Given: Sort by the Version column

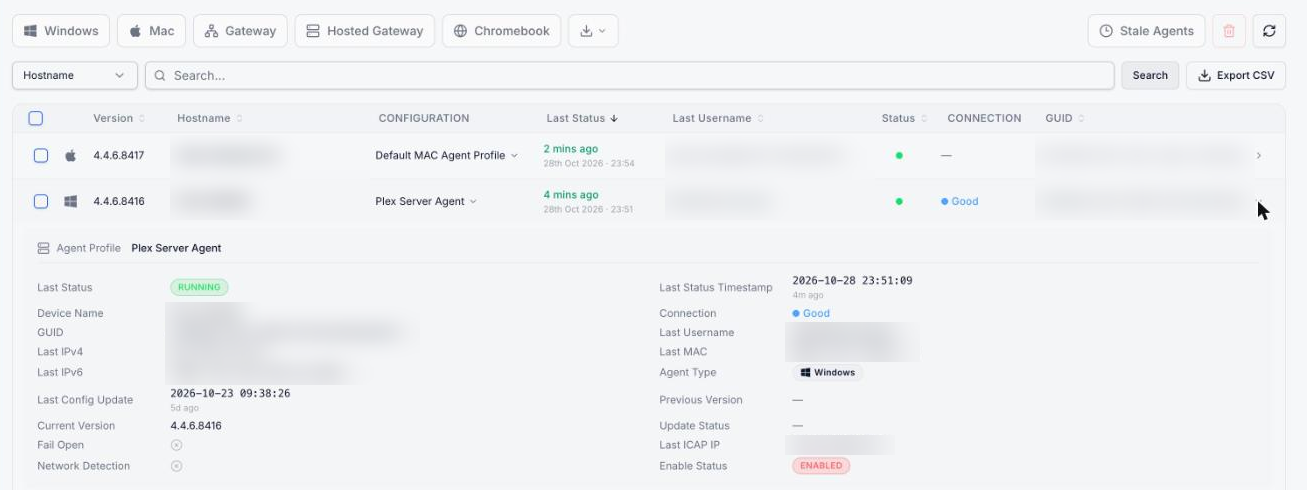Looking at the screenshot, I should (x=119, y=118).
